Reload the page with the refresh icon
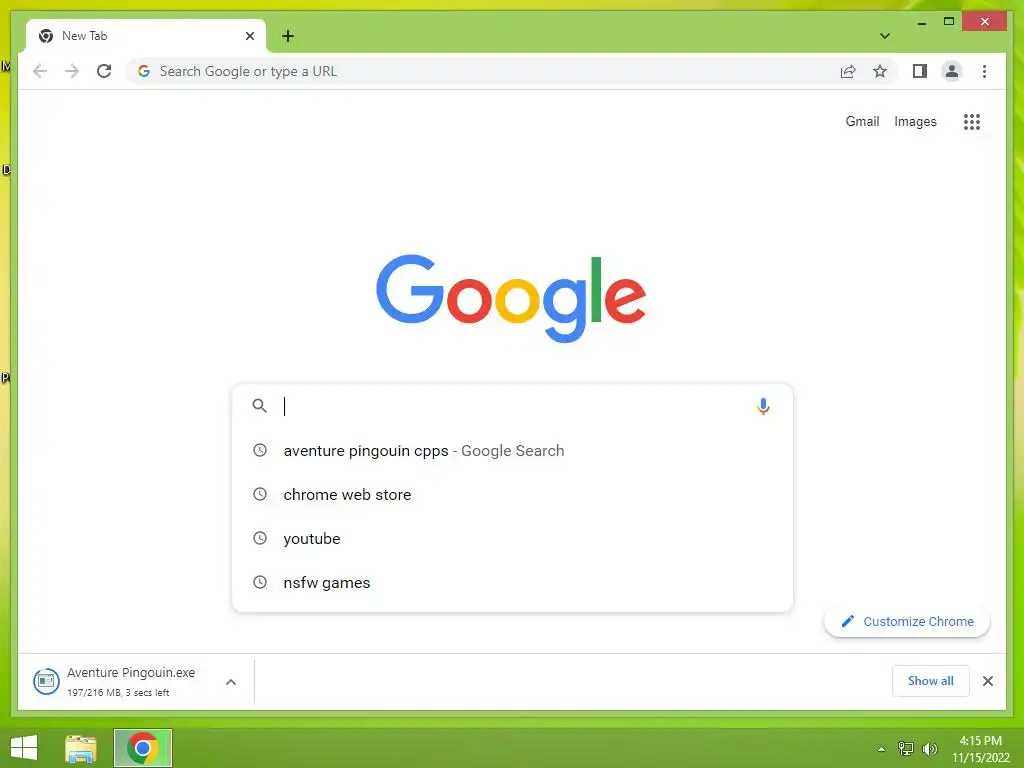Screen dimensions: 1024x768 pyautogui.click(x=104, y=71)
